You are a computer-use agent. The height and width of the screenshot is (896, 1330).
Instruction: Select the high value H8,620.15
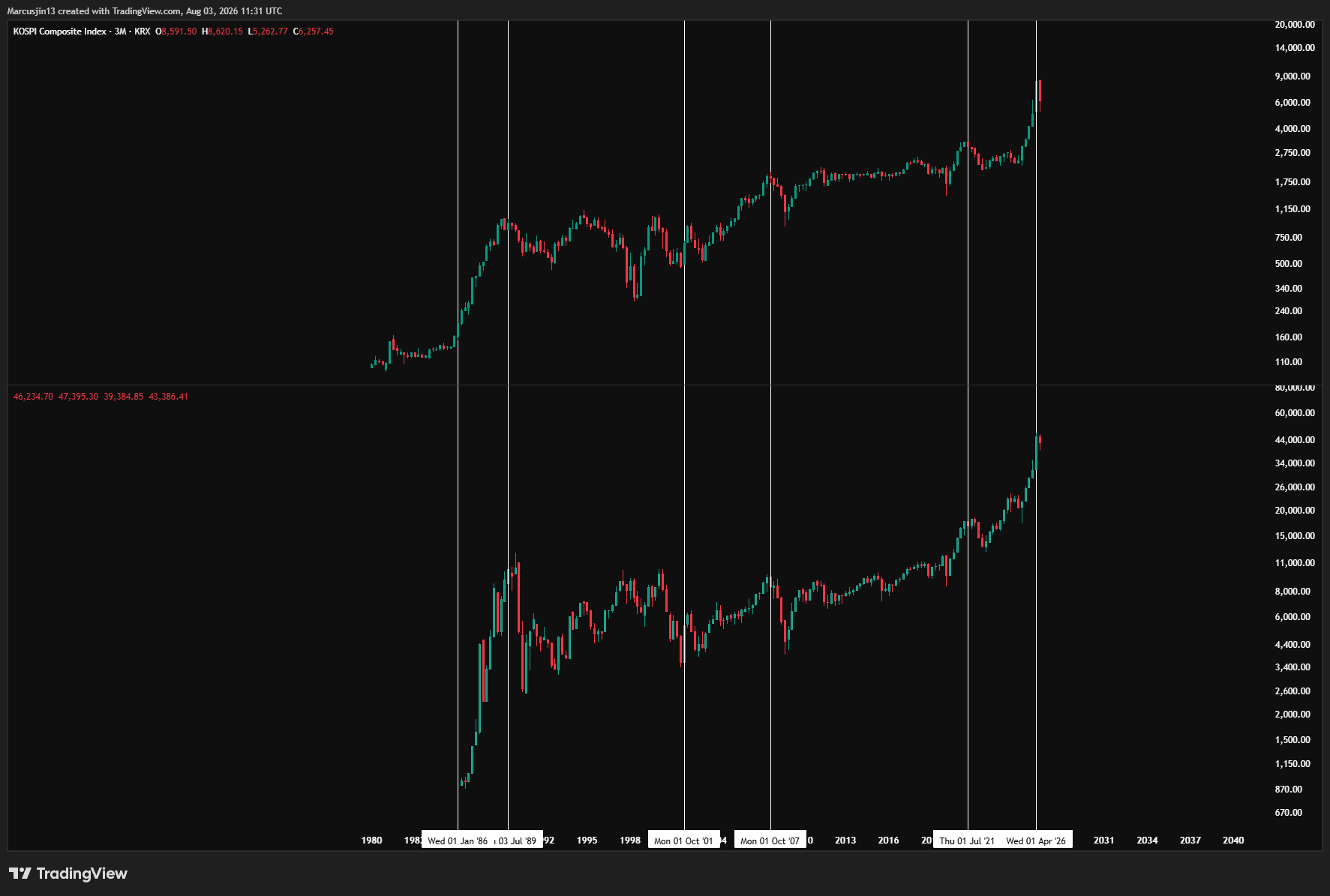point(223,31)
